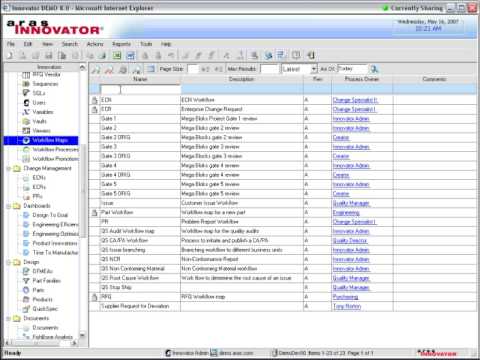Select the Gate 1 row name
Screen dimensions: 480x360
[108, 119]
